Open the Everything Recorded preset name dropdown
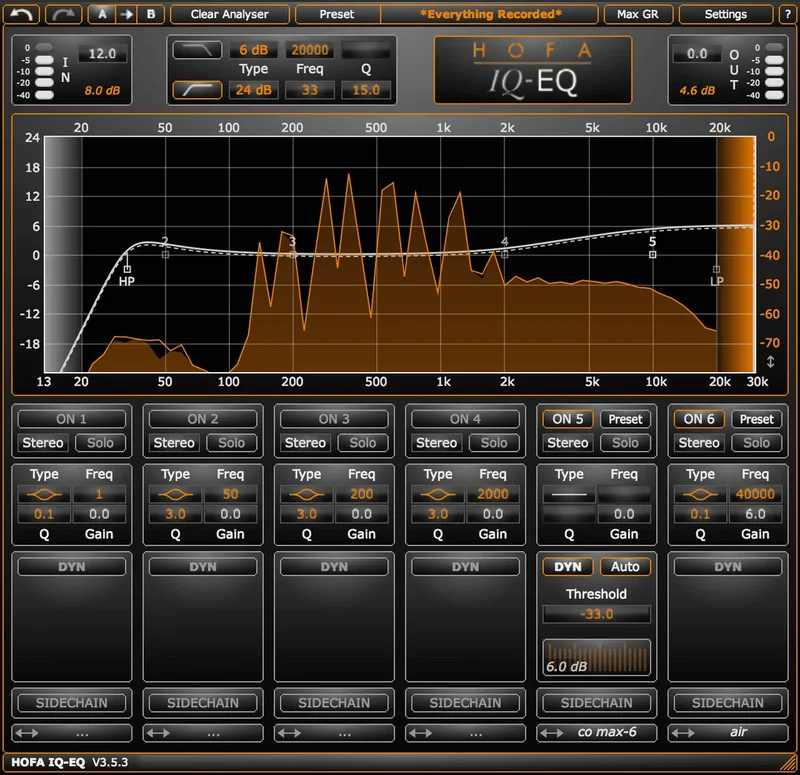800x775 pixels. [x=490, y=14]
